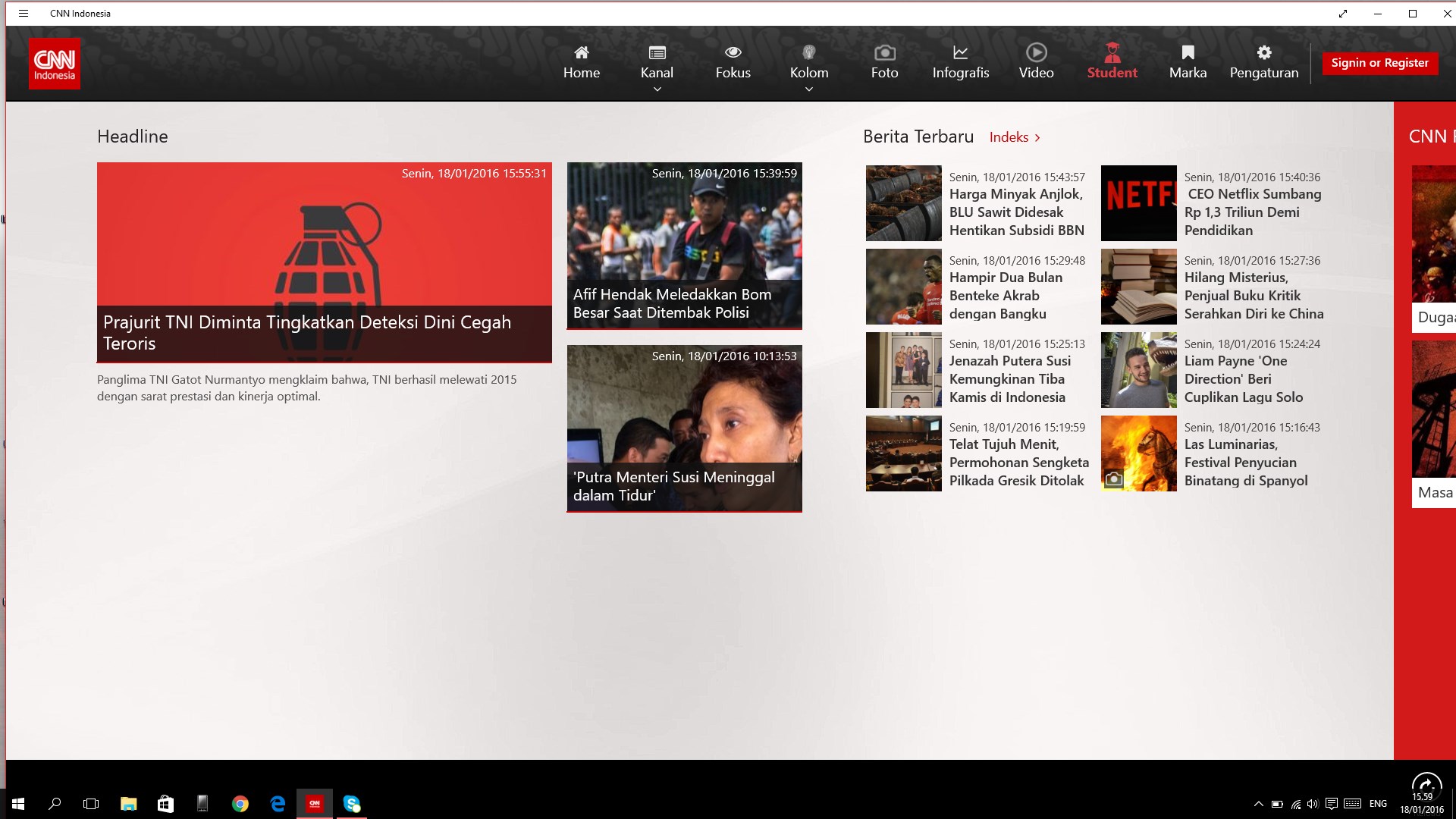Expand the arrow next to Indeks
The height and width of the screenshot is (819, 1456).
pyautogui.click(x=1037, y=137)
